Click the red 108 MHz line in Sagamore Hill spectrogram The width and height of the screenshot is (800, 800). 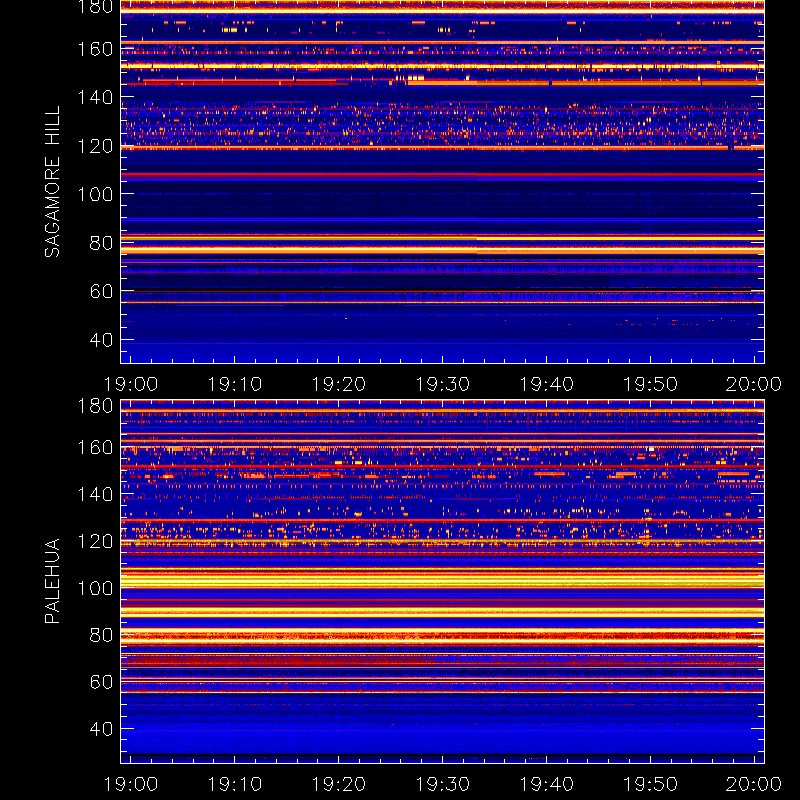coord(442,174)
